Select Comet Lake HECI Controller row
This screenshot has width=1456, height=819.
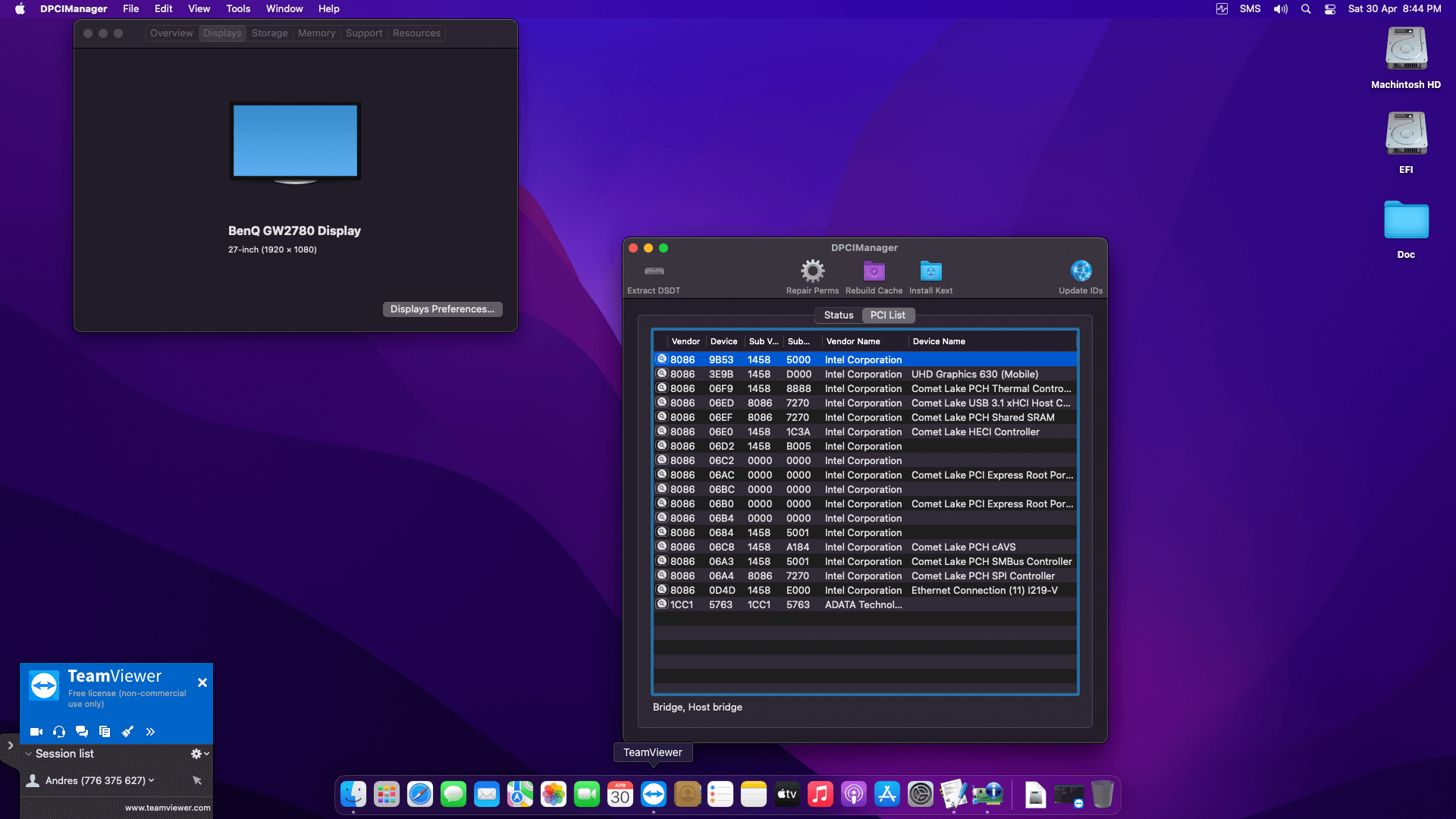click(864, 431)
